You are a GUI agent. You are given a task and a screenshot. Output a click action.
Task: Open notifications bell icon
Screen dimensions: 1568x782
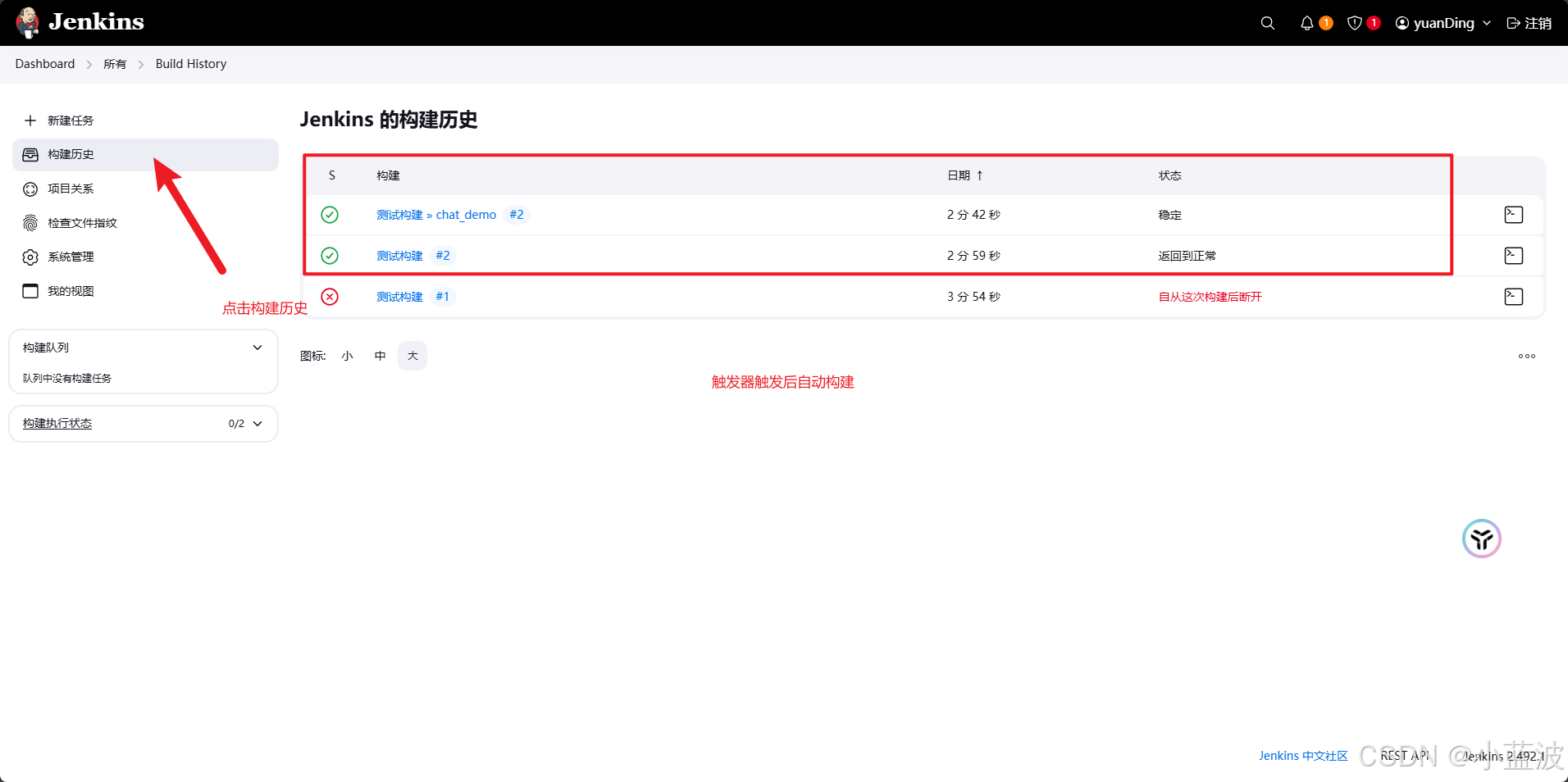click(x=1307, y=23)
